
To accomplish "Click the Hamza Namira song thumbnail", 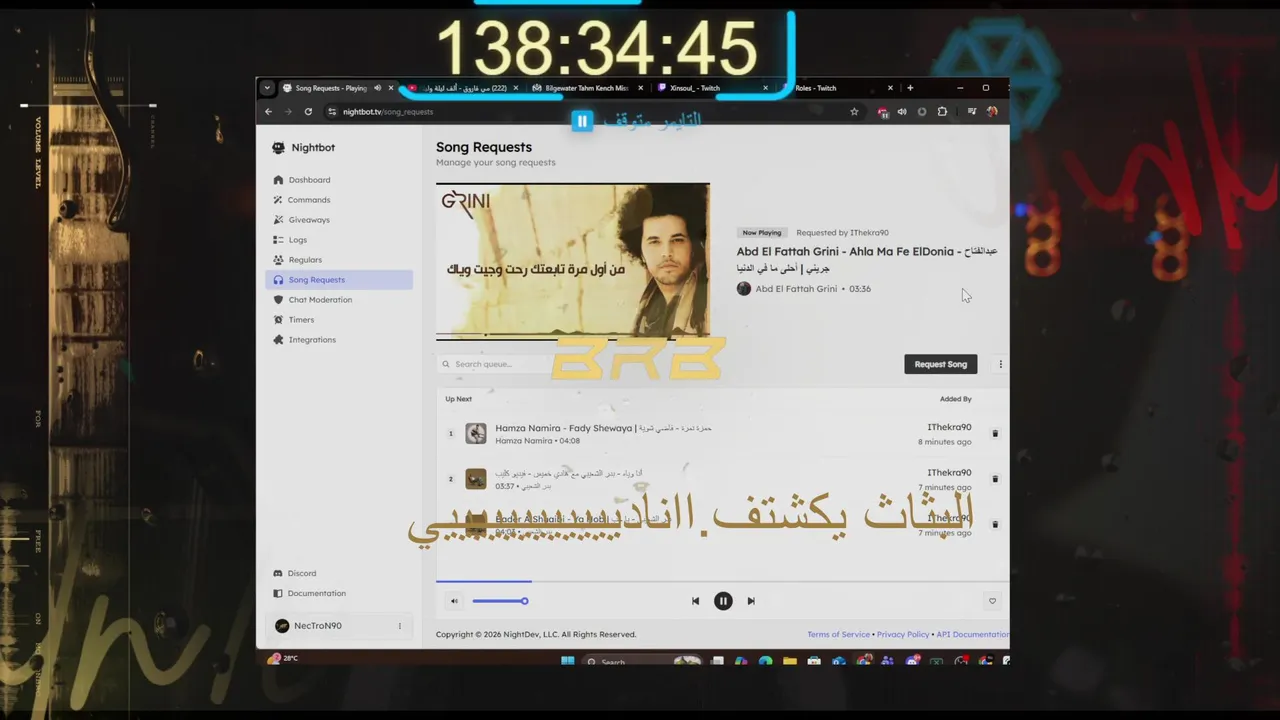I will pos(476,433).
